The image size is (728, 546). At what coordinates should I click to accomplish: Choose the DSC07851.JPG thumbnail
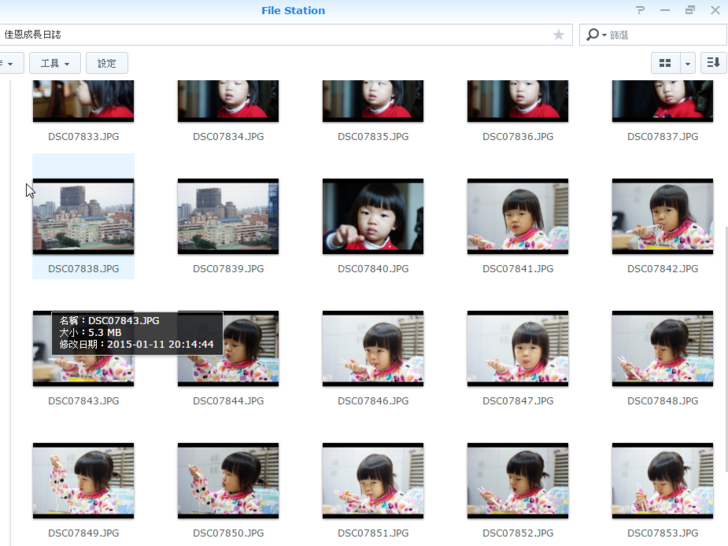tap(373, 480)
